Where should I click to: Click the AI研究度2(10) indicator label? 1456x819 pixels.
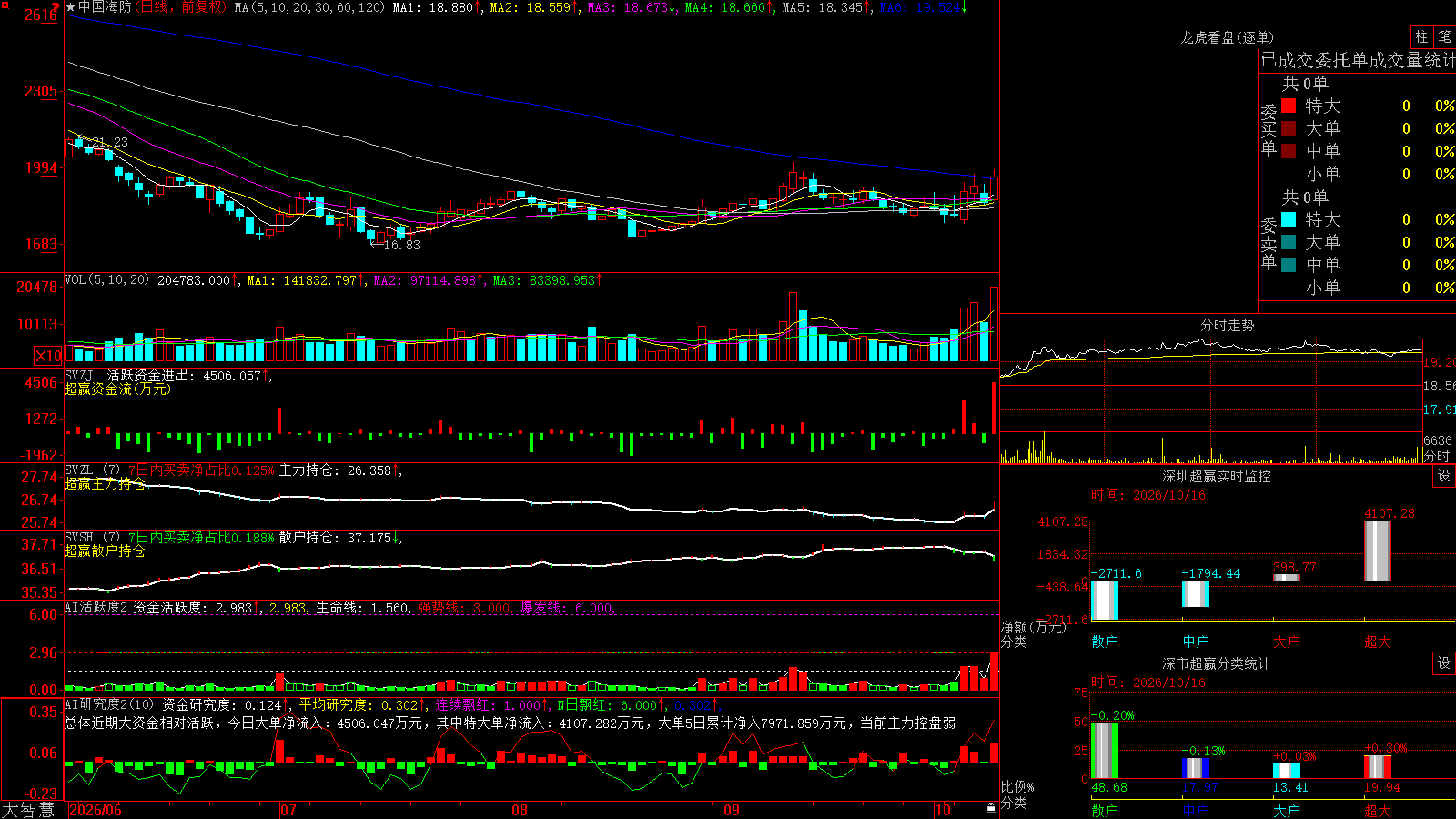(109, 704)
